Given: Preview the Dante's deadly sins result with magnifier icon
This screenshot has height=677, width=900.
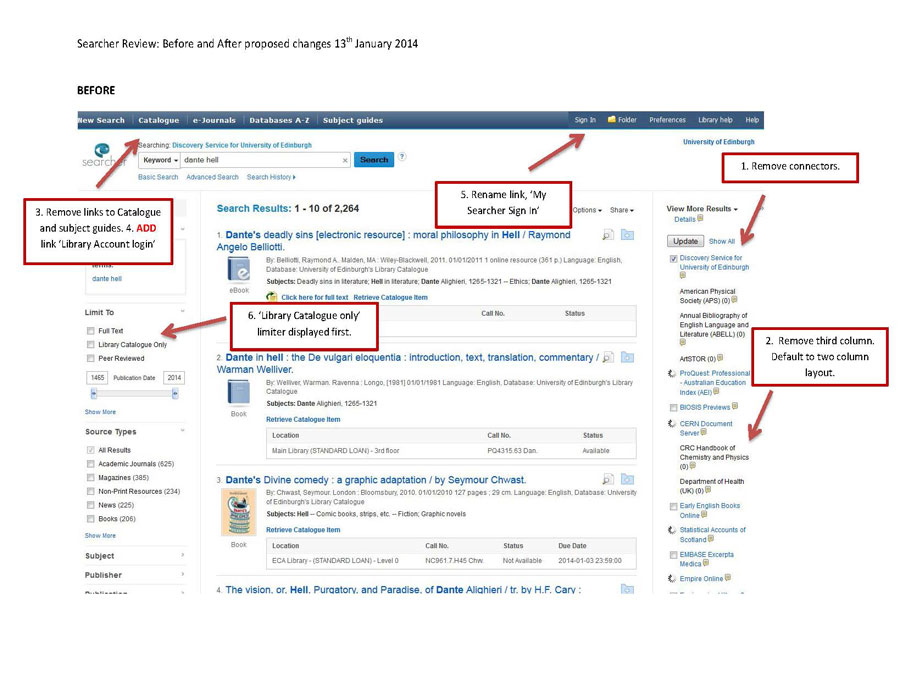Looking at the screenshot, I should [x=608, y=235].
